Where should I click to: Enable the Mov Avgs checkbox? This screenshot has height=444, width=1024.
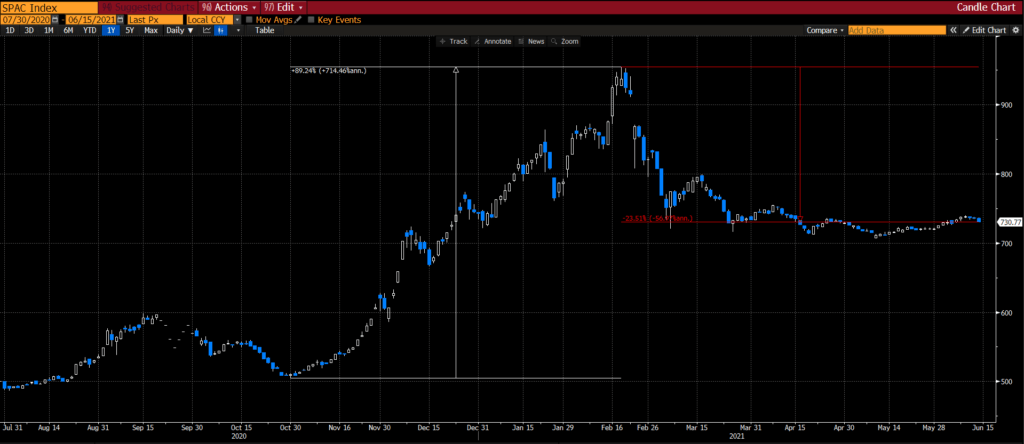pos(249,20)
